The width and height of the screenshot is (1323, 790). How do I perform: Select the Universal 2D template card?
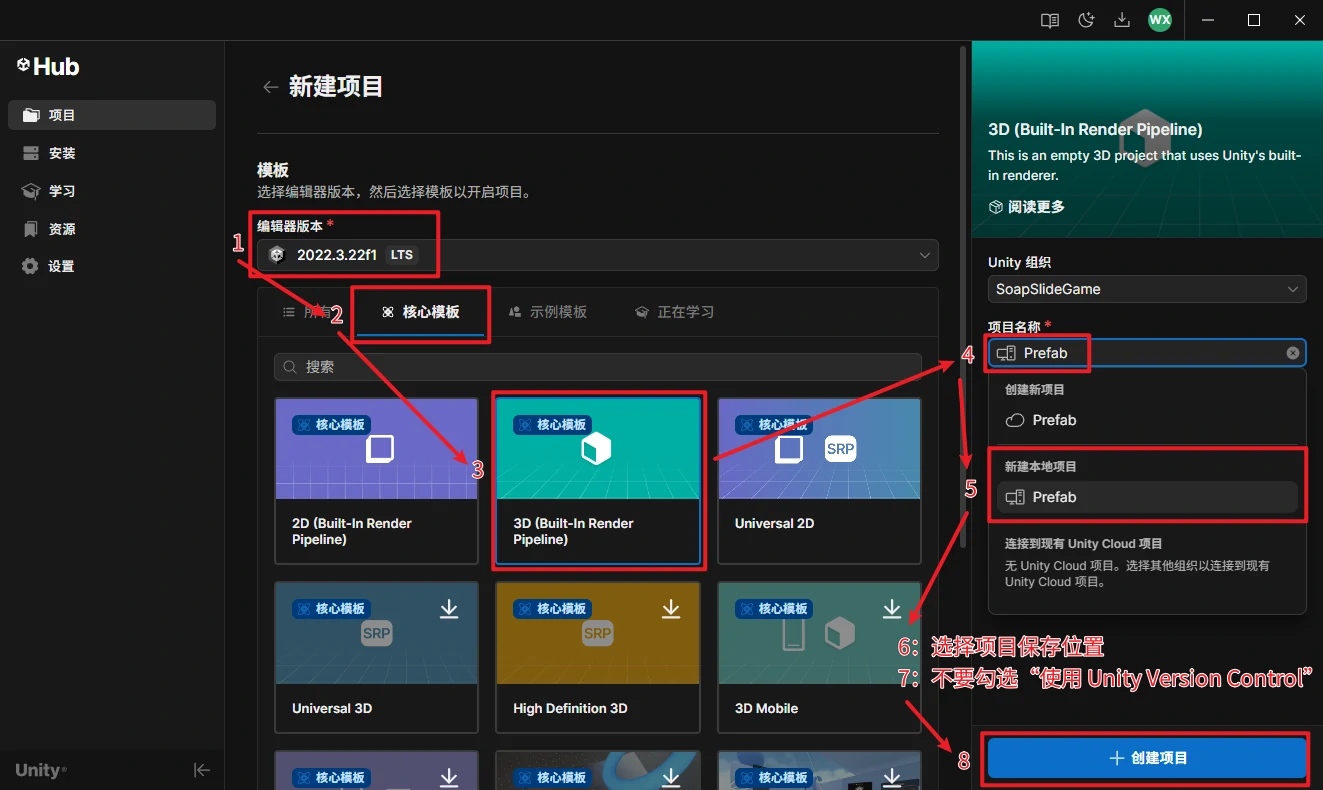818,480
